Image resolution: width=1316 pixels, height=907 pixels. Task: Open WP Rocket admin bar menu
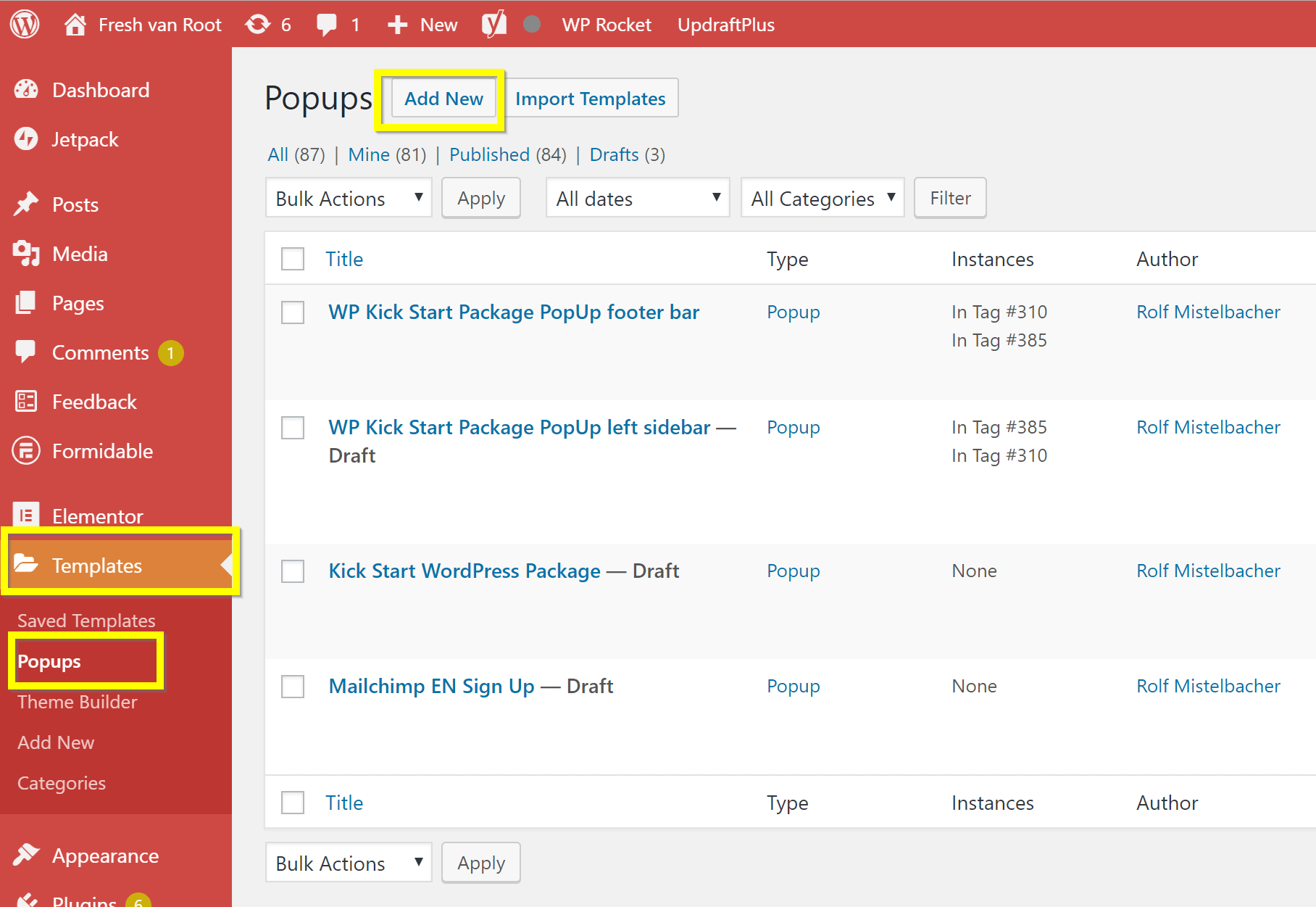[x=607, y=25]
